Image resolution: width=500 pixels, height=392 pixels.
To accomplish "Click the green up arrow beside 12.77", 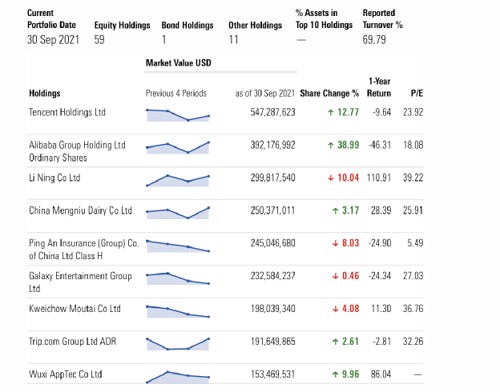I will pyautogui.click(x=331, y=112).
